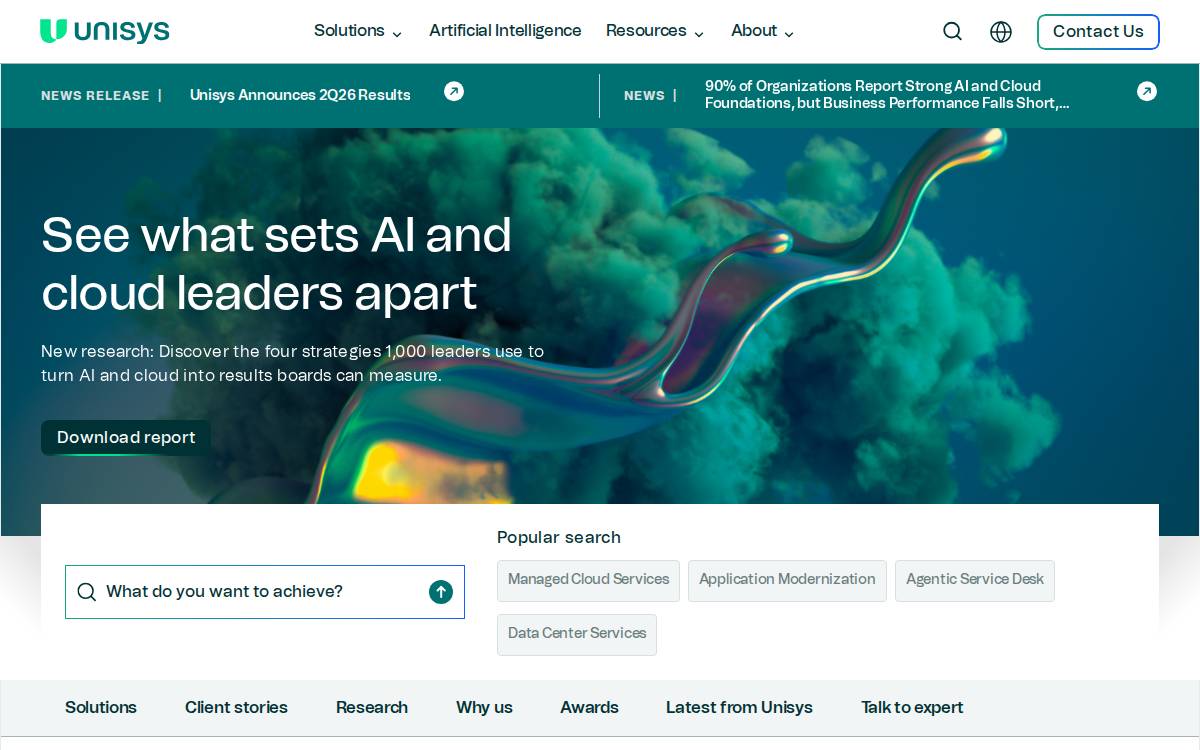Screen dimensions: 1200x750
Task: Open Artificial Intelligence from the top navigation
Action: (505, 31)
